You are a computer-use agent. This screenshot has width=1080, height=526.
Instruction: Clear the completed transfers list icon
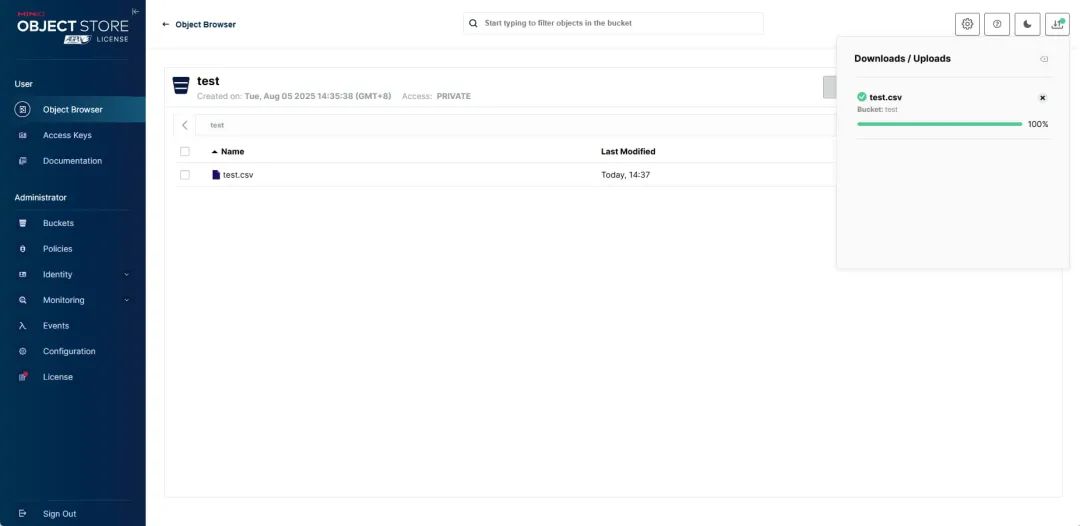[x=1044, y=59]
